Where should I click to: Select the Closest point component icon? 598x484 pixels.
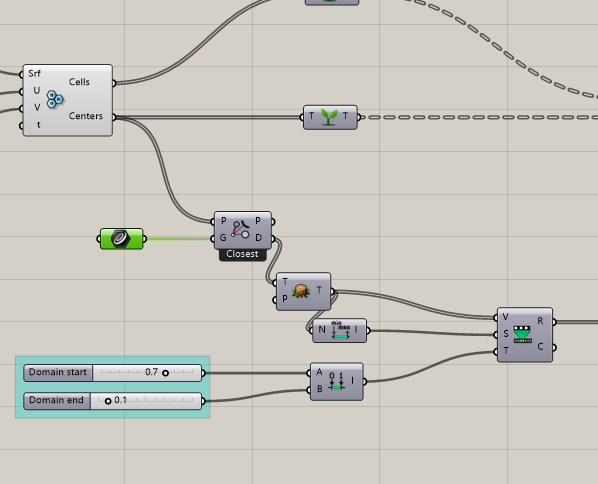[241, 229]
